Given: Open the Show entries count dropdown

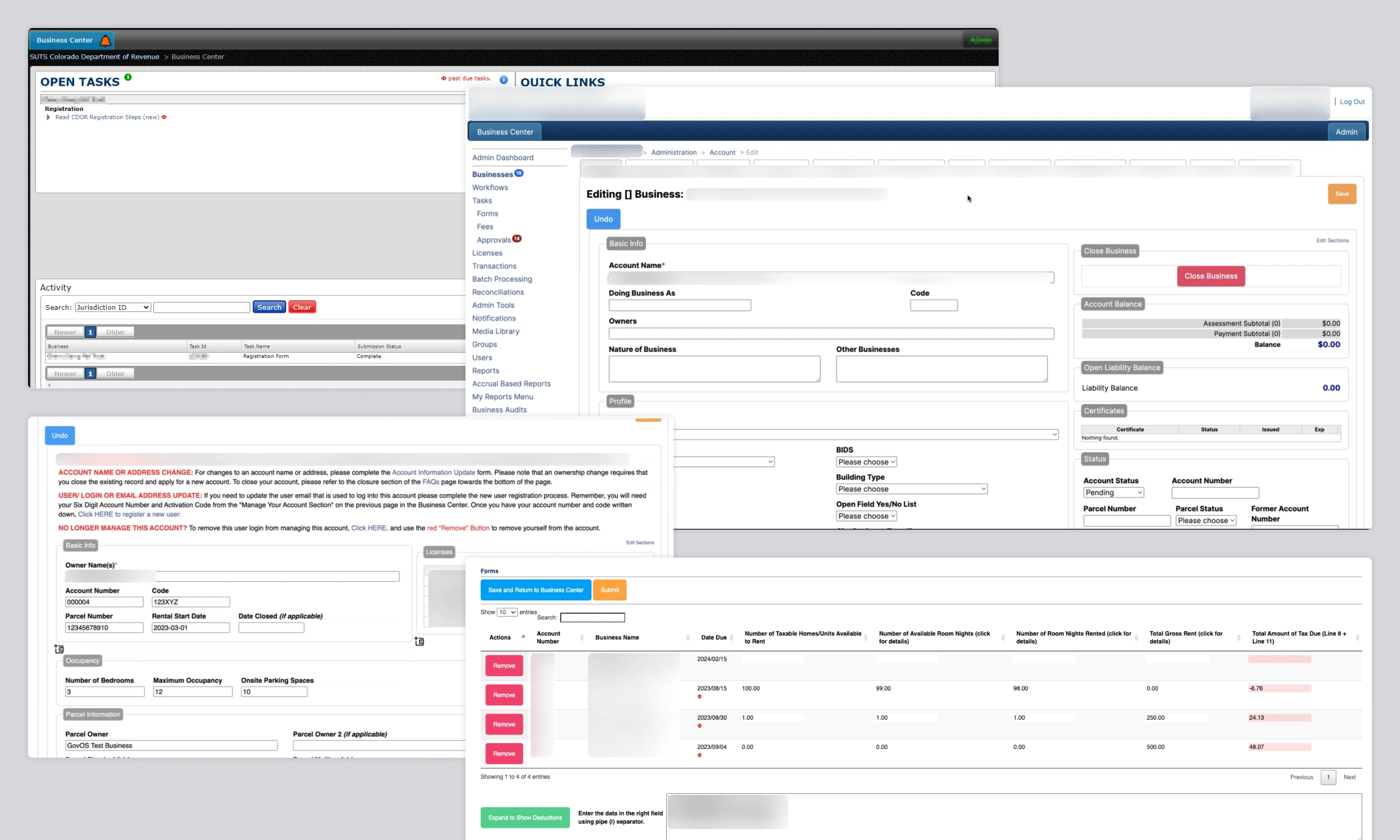Looking at the screenshot, I should pos(507,612).
